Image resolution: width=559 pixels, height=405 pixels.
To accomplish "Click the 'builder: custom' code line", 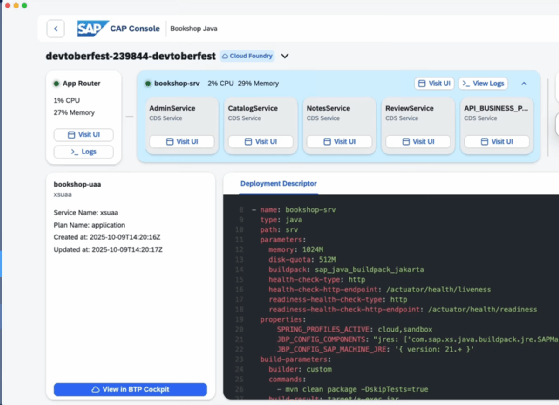I will click(x=300, y=369).
